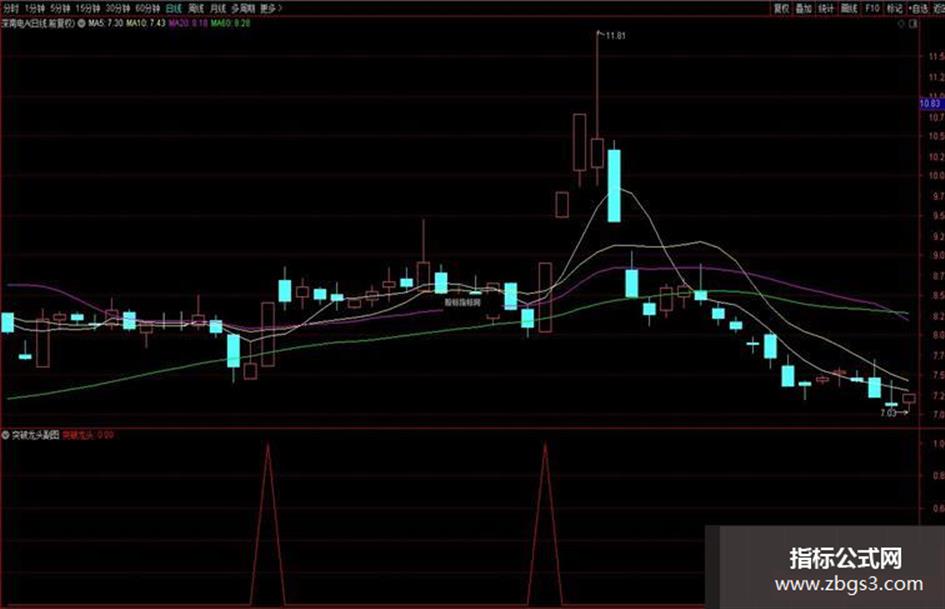Click the MA10 value label
The height and width of the screenshot is (609, 945).
146,24
